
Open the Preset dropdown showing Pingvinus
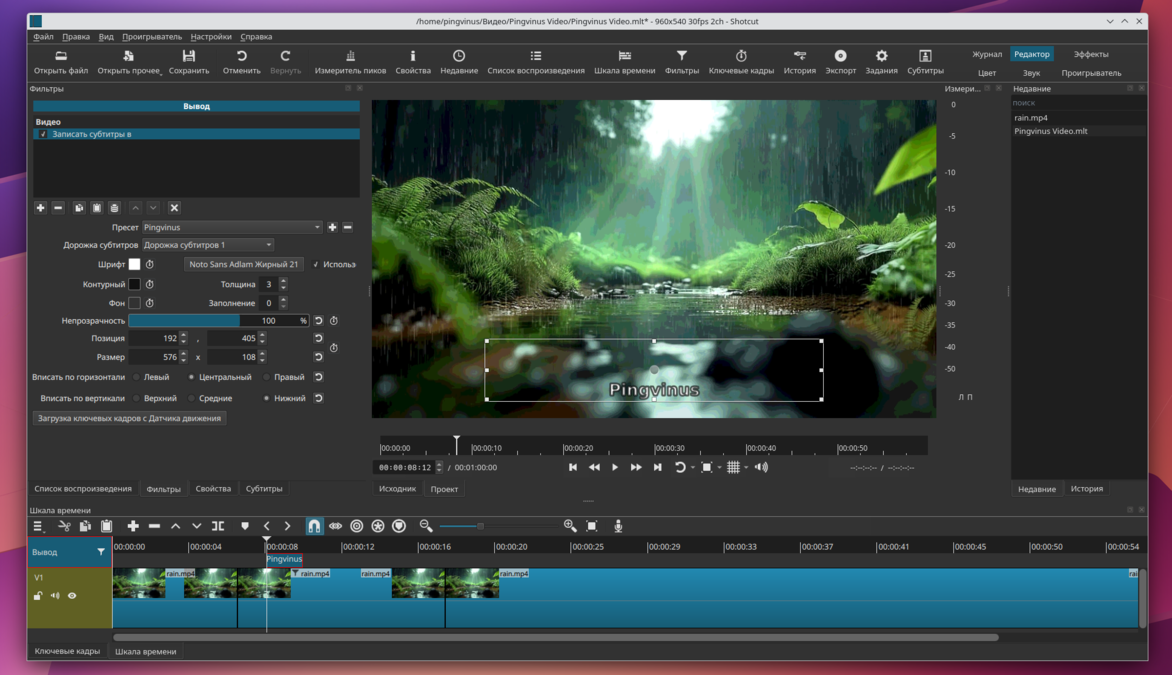pyautogui.click(x=232, y=227)
